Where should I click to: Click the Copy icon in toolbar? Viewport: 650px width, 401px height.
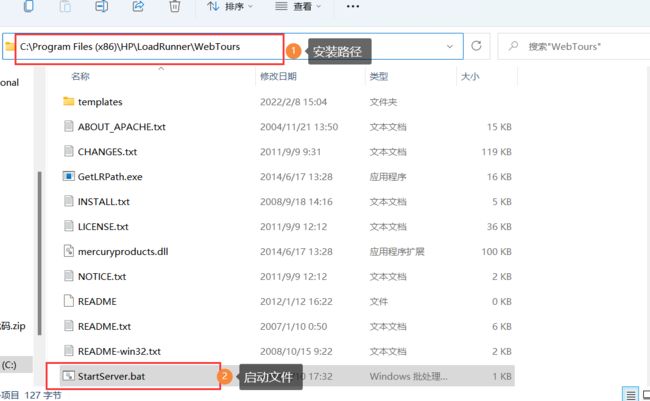28,6
